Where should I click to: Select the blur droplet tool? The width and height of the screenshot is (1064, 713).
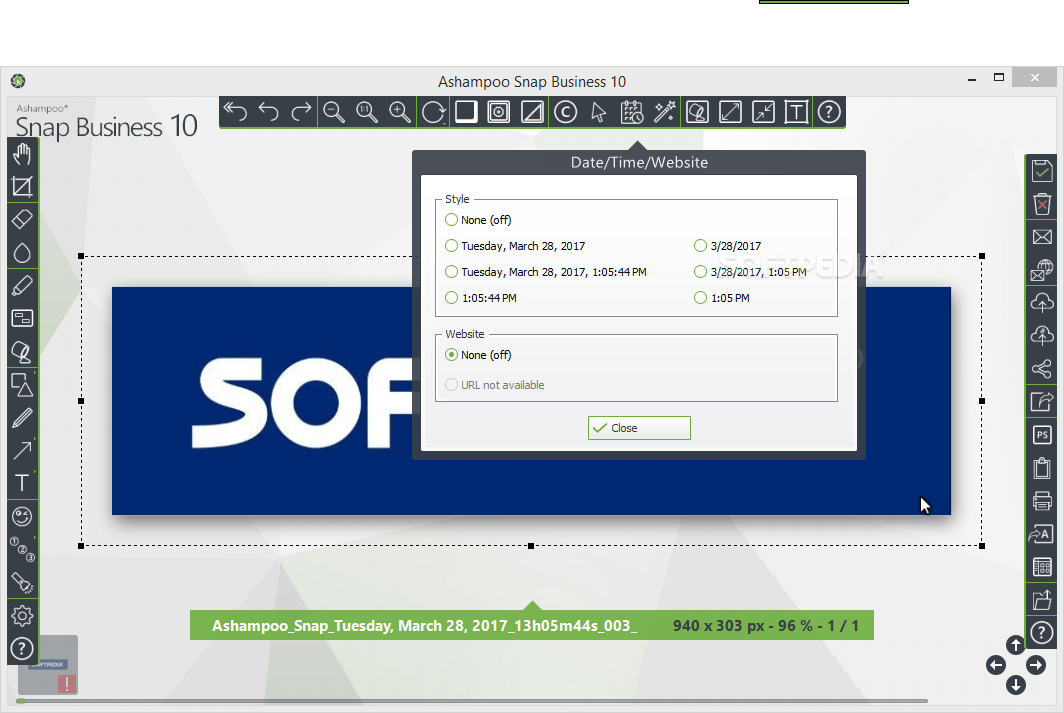(22, 253)
